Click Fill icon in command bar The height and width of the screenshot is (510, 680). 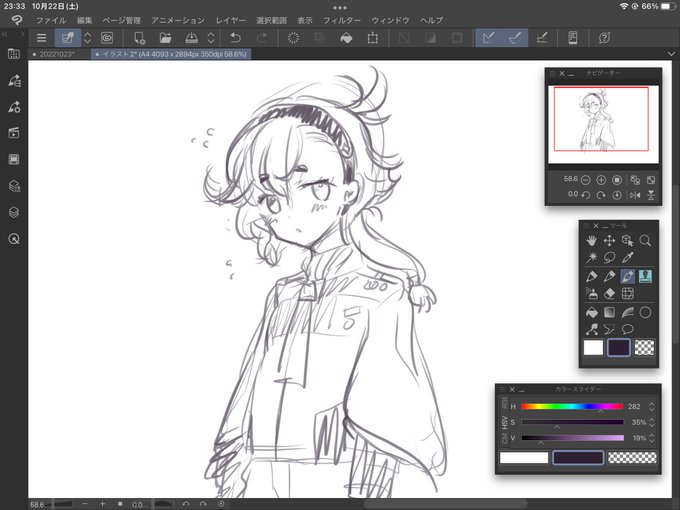(346, 38)
